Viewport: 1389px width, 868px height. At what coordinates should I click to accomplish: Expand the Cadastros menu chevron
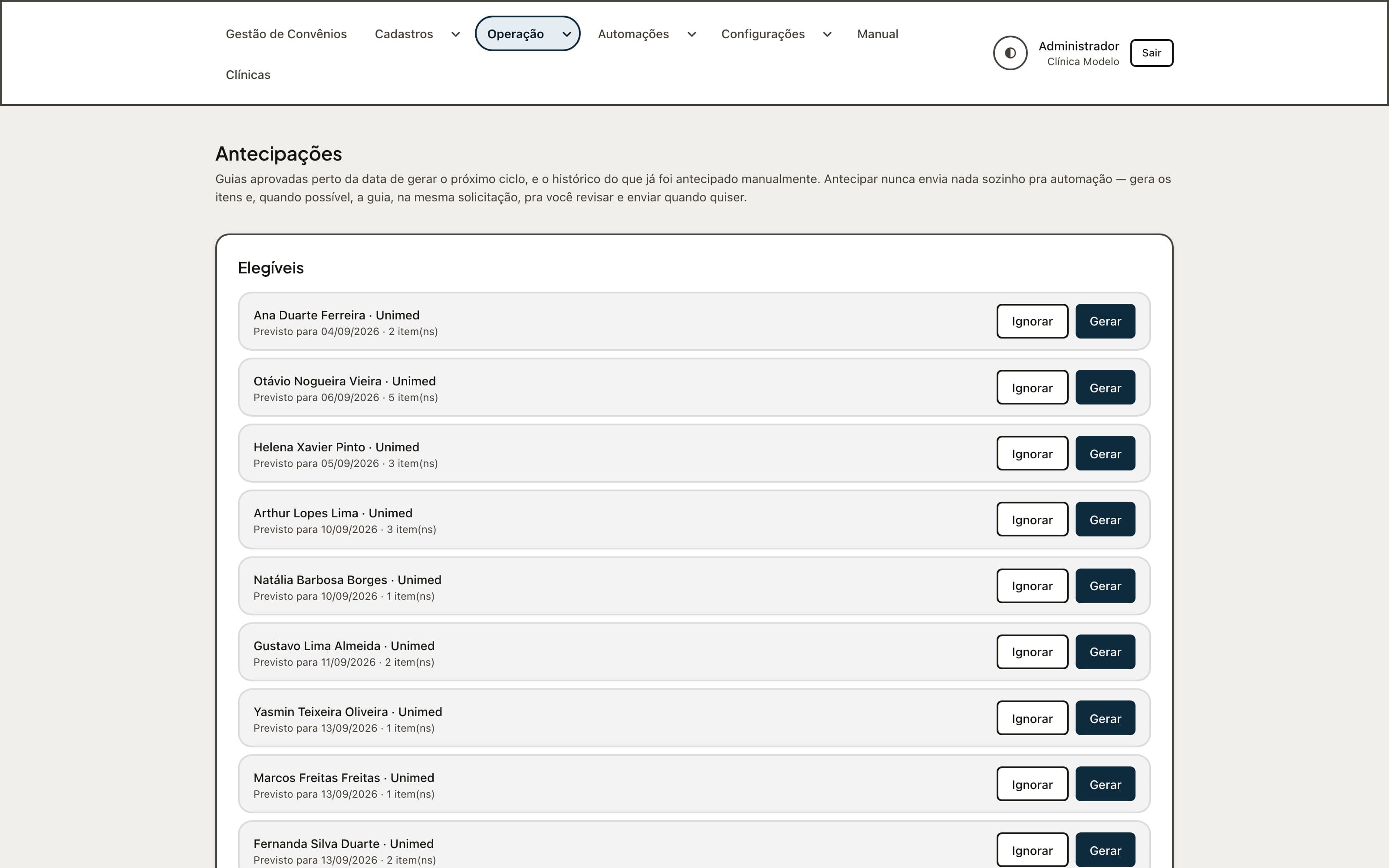coord(456,34)
